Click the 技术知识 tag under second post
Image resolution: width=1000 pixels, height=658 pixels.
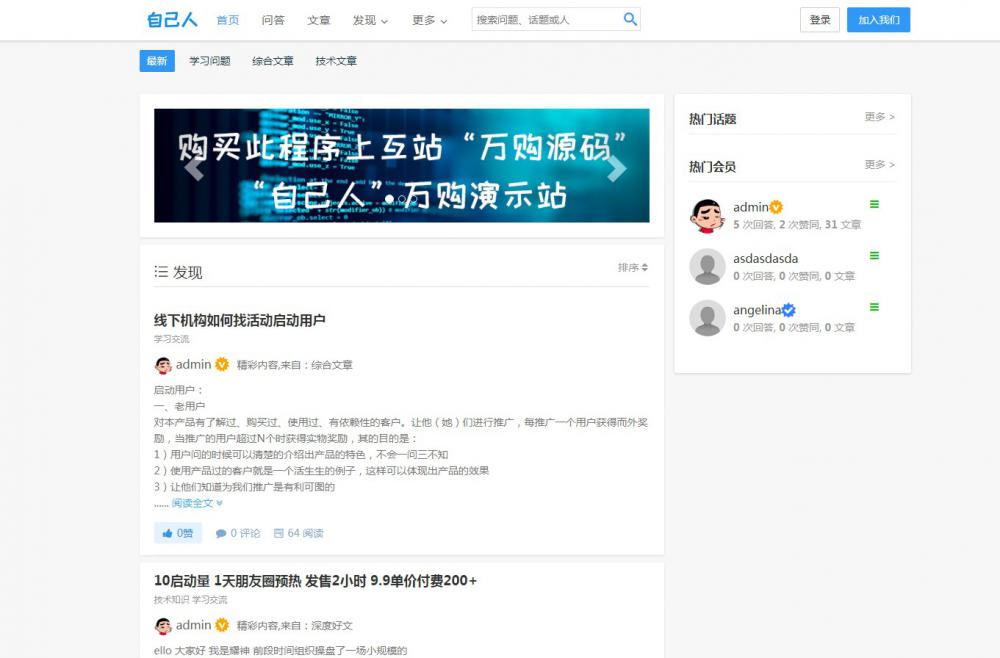click(x=172, y=600)
